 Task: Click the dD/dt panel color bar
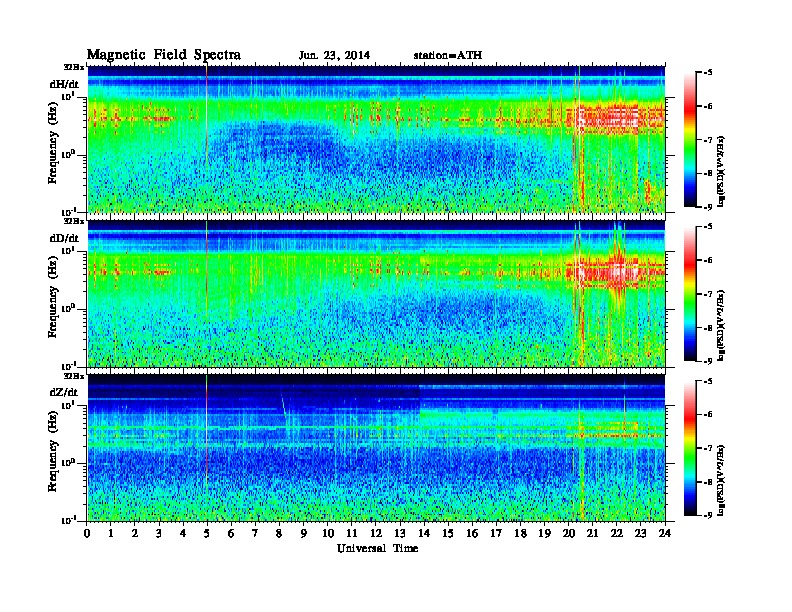click(690, 294)
